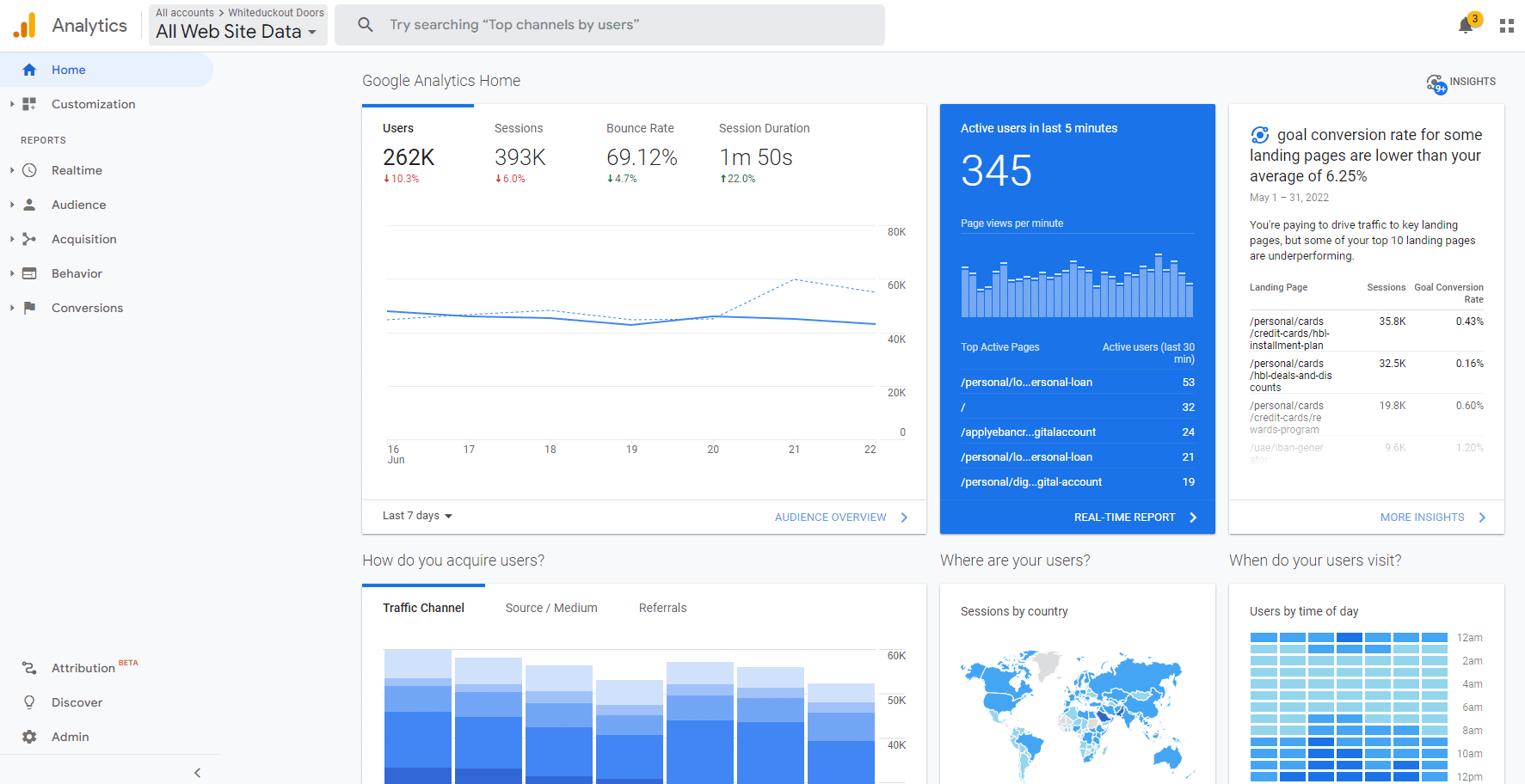Click the Audience person icon
This screenshot has width=1525, height=784.
click(29, 205)
